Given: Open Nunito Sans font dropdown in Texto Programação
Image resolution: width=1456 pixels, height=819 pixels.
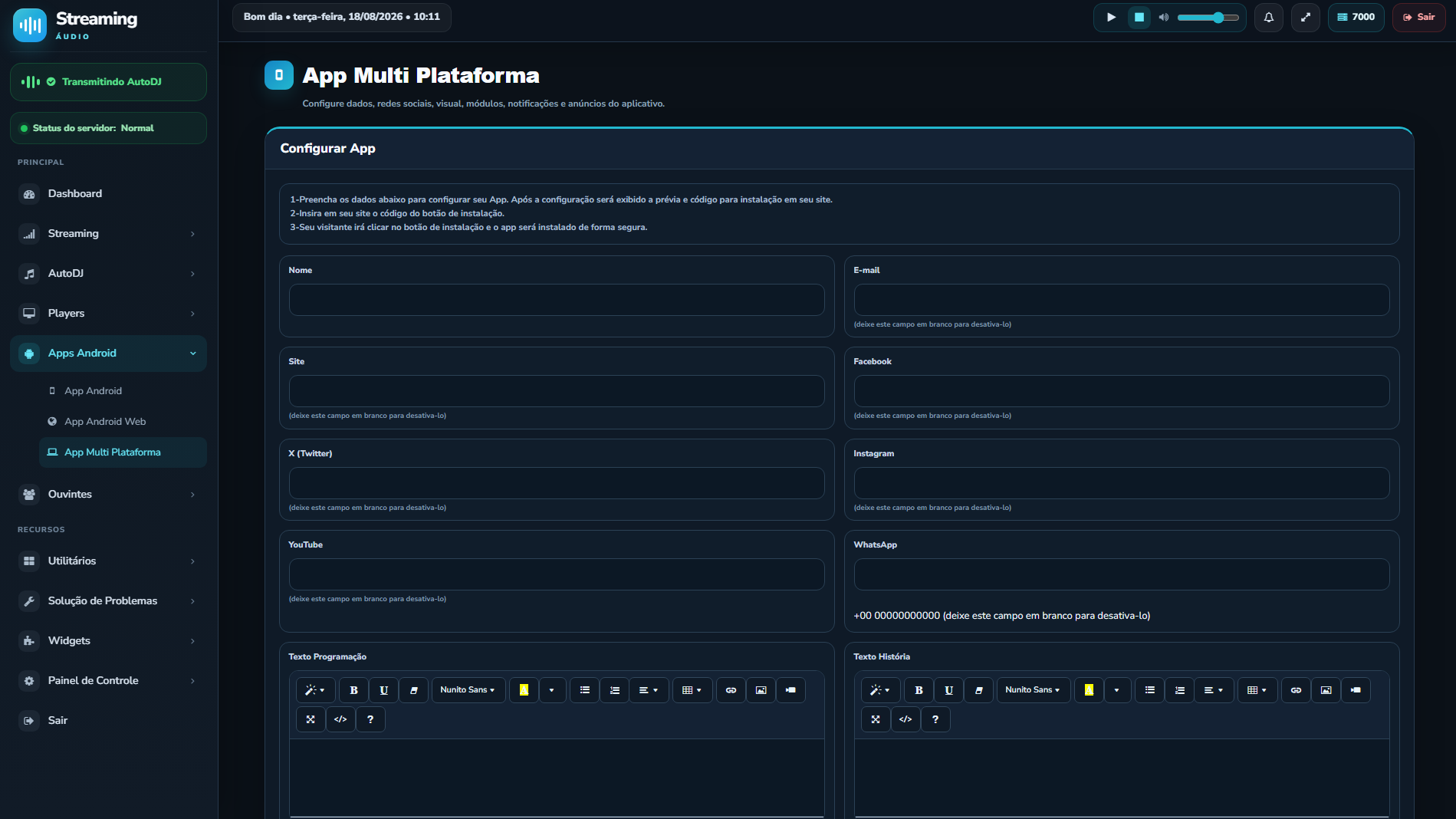Looking at the screenshot, I should pyautogui.click(x=468, y=690).
